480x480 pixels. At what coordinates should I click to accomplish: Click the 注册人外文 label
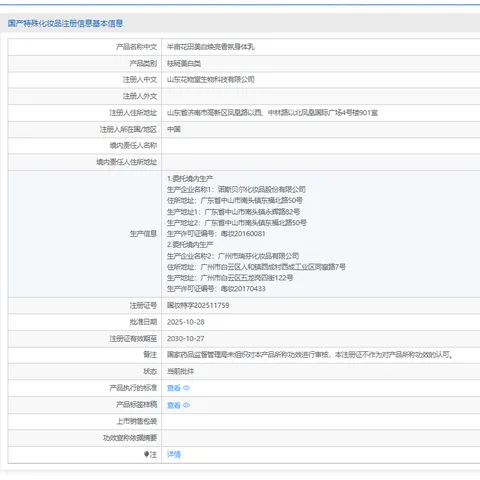[x=140, y=96]
